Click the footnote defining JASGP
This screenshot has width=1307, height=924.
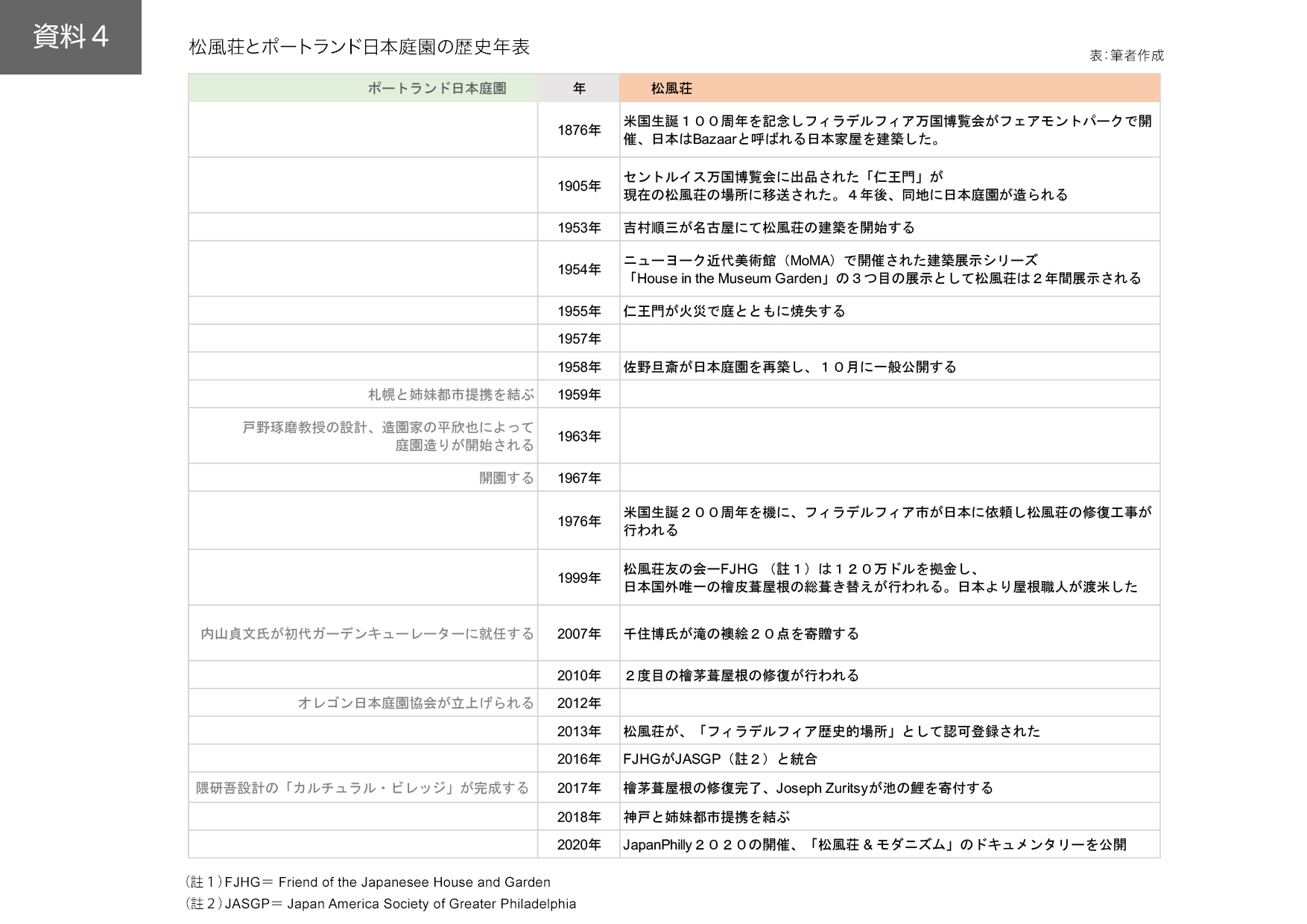[382, 903]
